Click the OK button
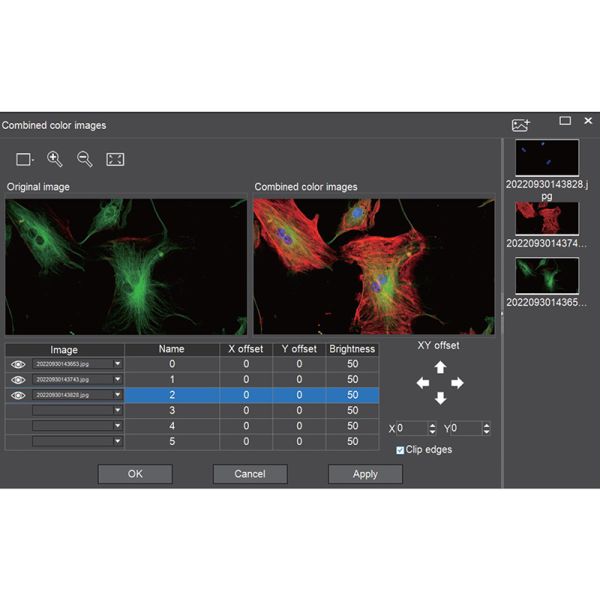This screenshot has height=600, width=600. pyautogui.click(x=135, y=474)
